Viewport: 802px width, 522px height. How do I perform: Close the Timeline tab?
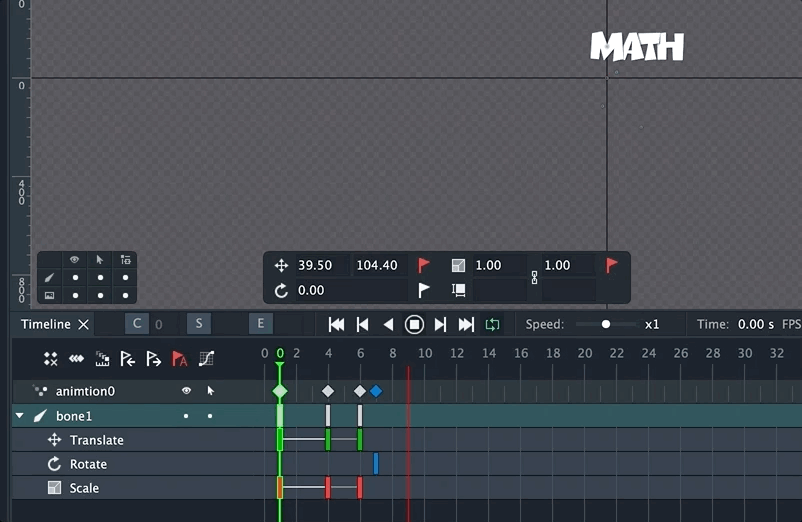[x=84, y=324]
